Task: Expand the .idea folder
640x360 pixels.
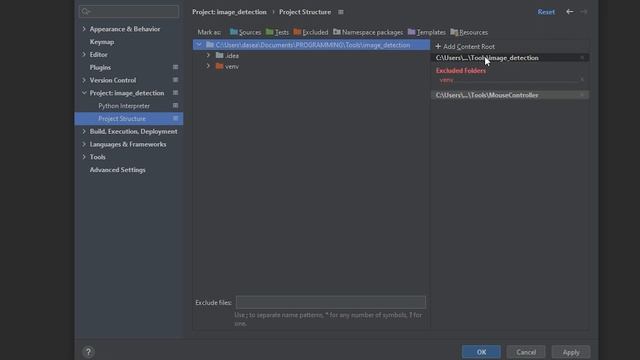Action: [208, 55]
